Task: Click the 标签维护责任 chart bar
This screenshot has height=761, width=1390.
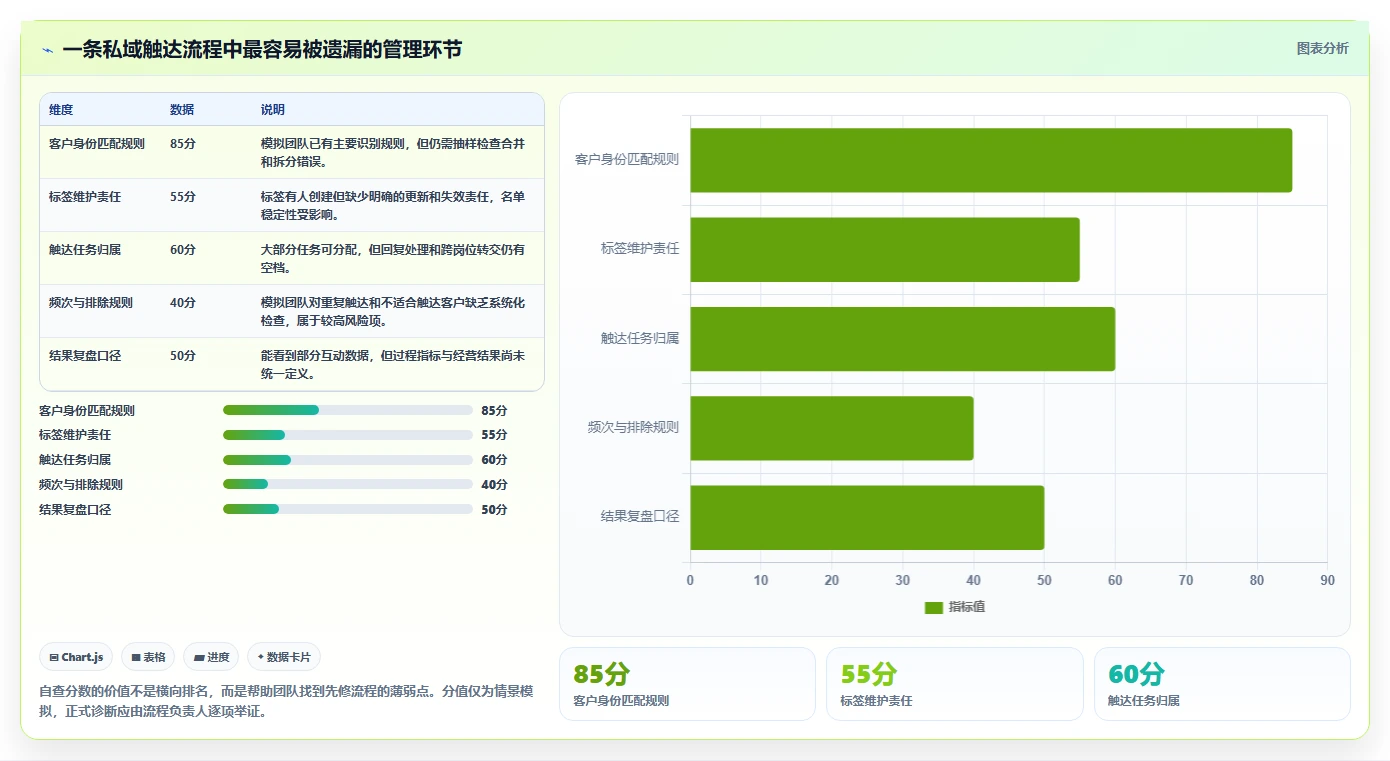Action: pyautogui.click(x=885, y=249)
